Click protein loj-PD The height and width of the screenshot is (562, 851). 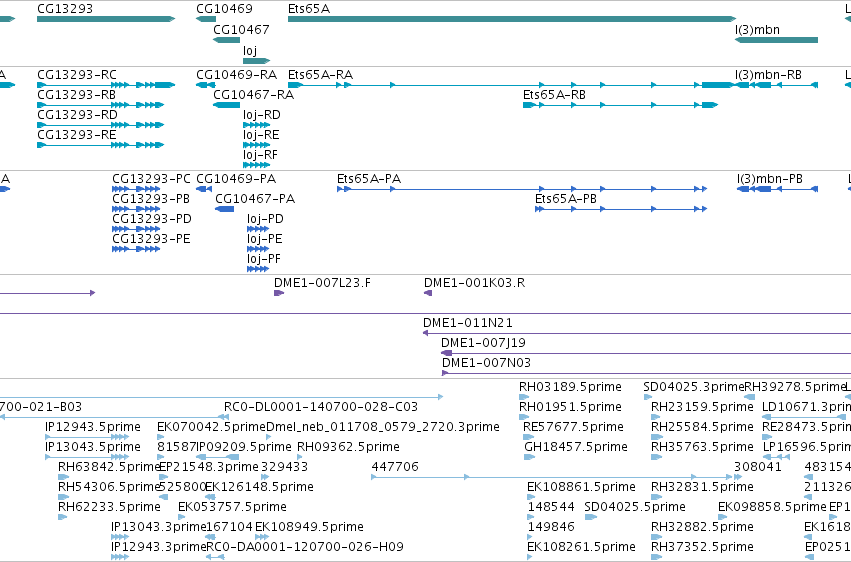pyautogui.click(x=258, y=229)
